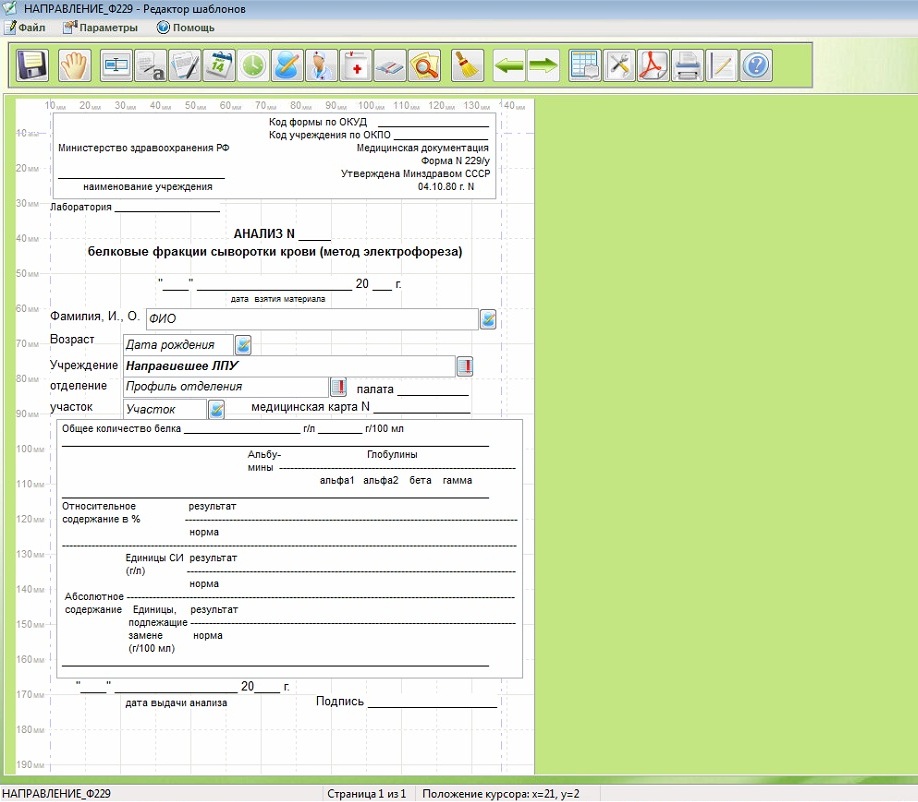Viewport: 918px width, 802px height.
Task: Click the ФИО input field
Action: [312, 319]
